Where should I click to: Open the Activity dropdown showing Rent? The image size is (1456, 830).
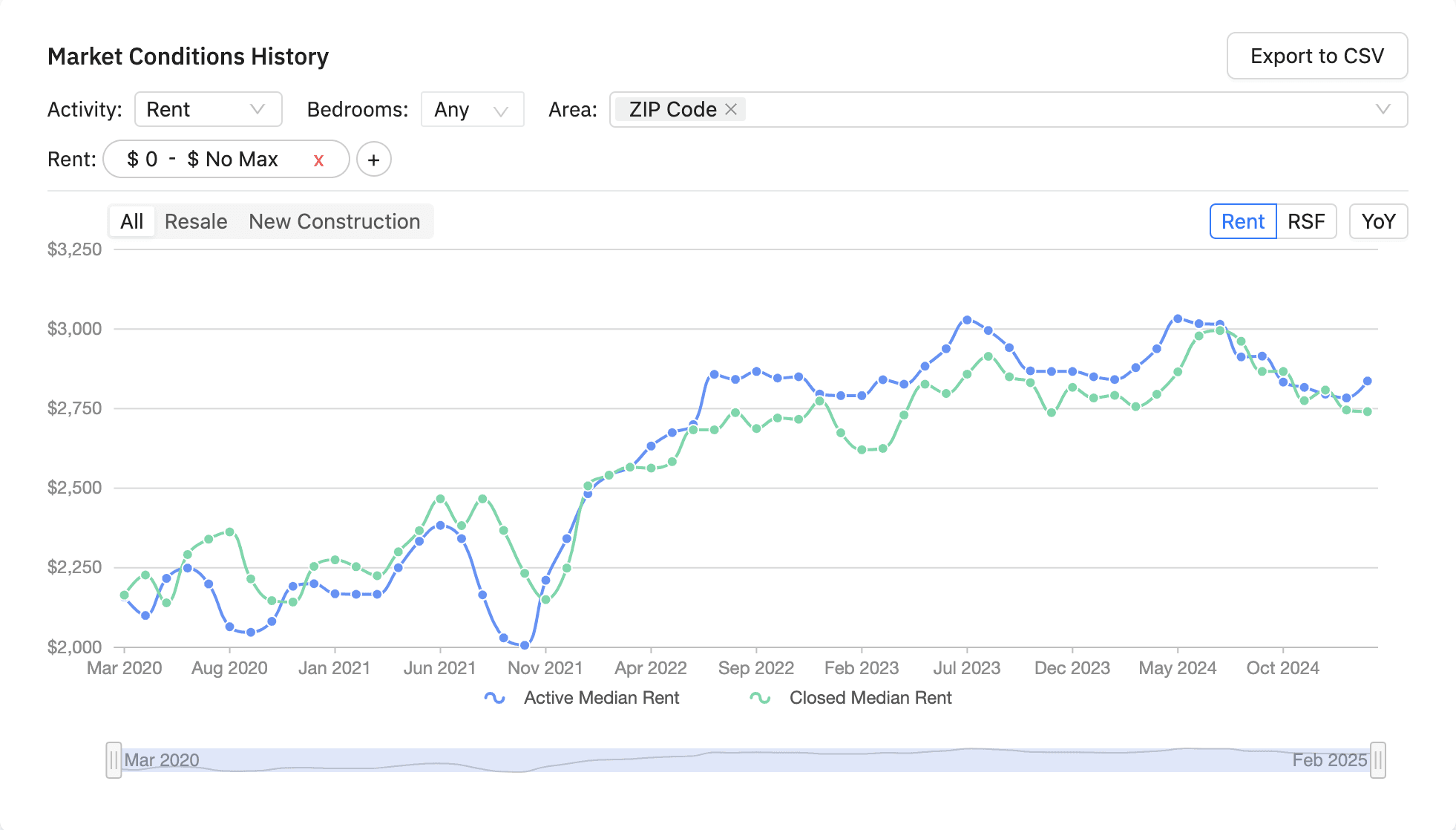[x=208, y=109]
